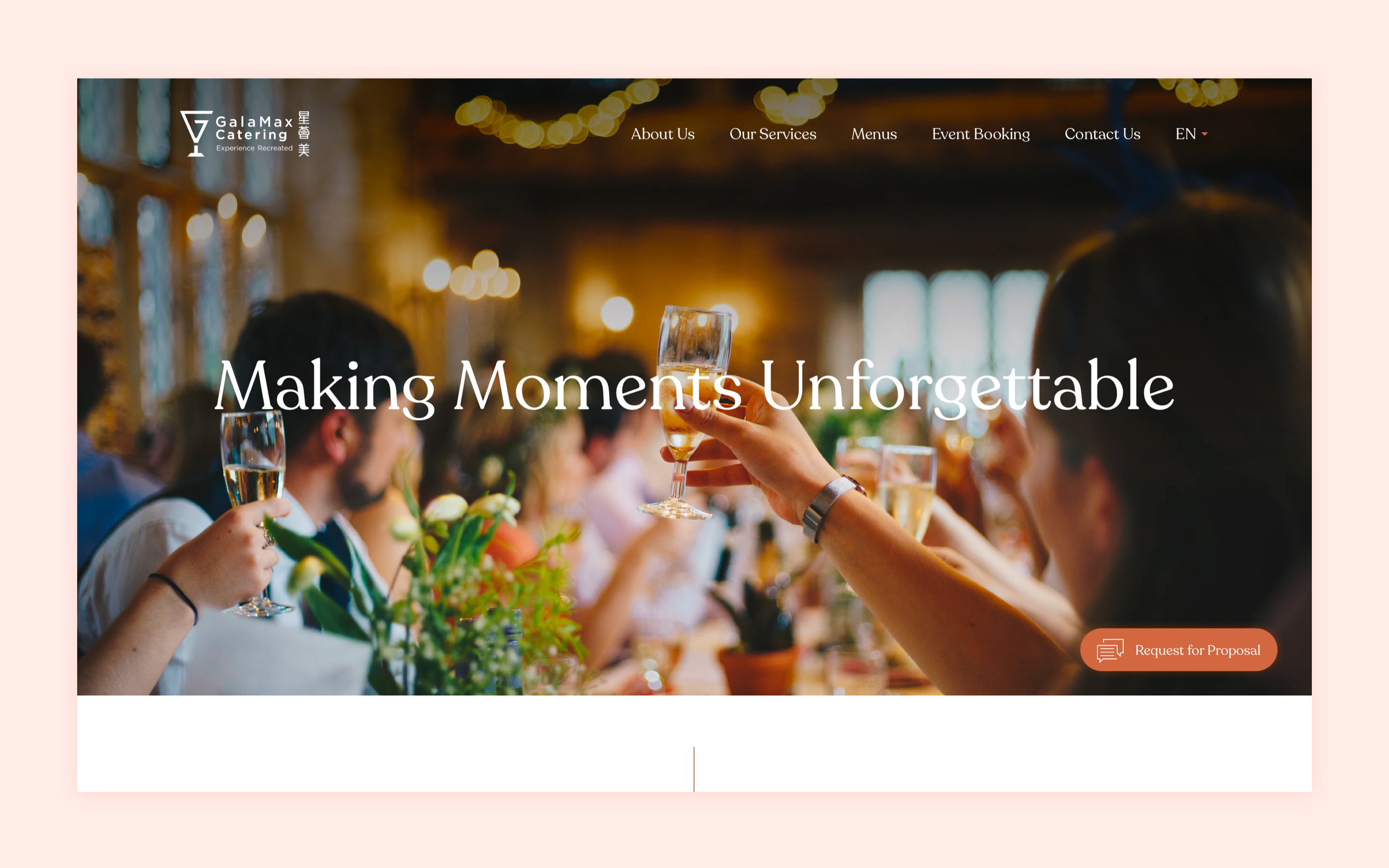Click the Chinese characters beside the logo

click(304, 134)
